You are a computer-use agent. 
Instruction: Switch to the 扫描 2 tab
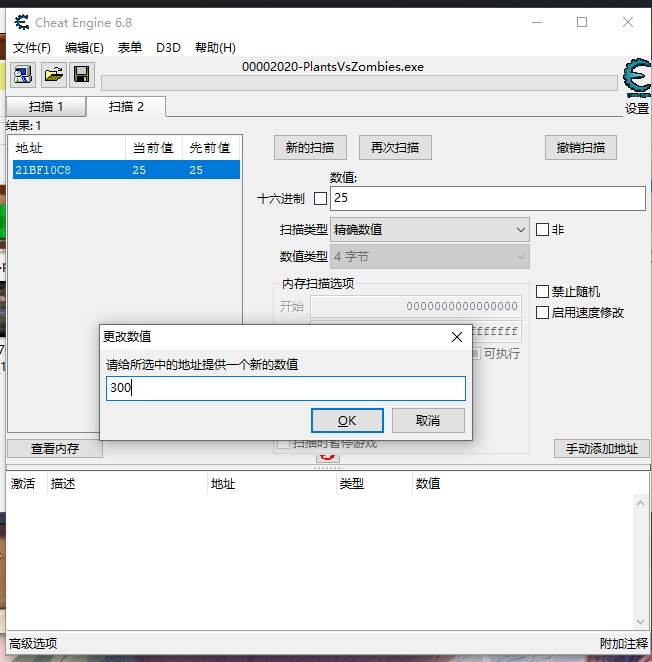point(126,107)
